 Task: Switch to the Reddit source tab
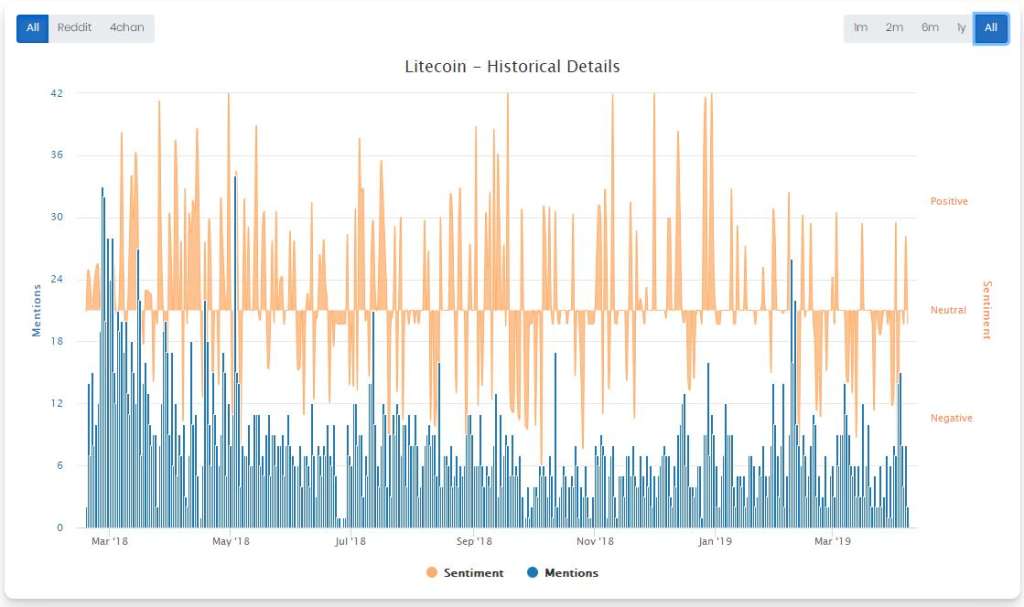click(74, 28)
